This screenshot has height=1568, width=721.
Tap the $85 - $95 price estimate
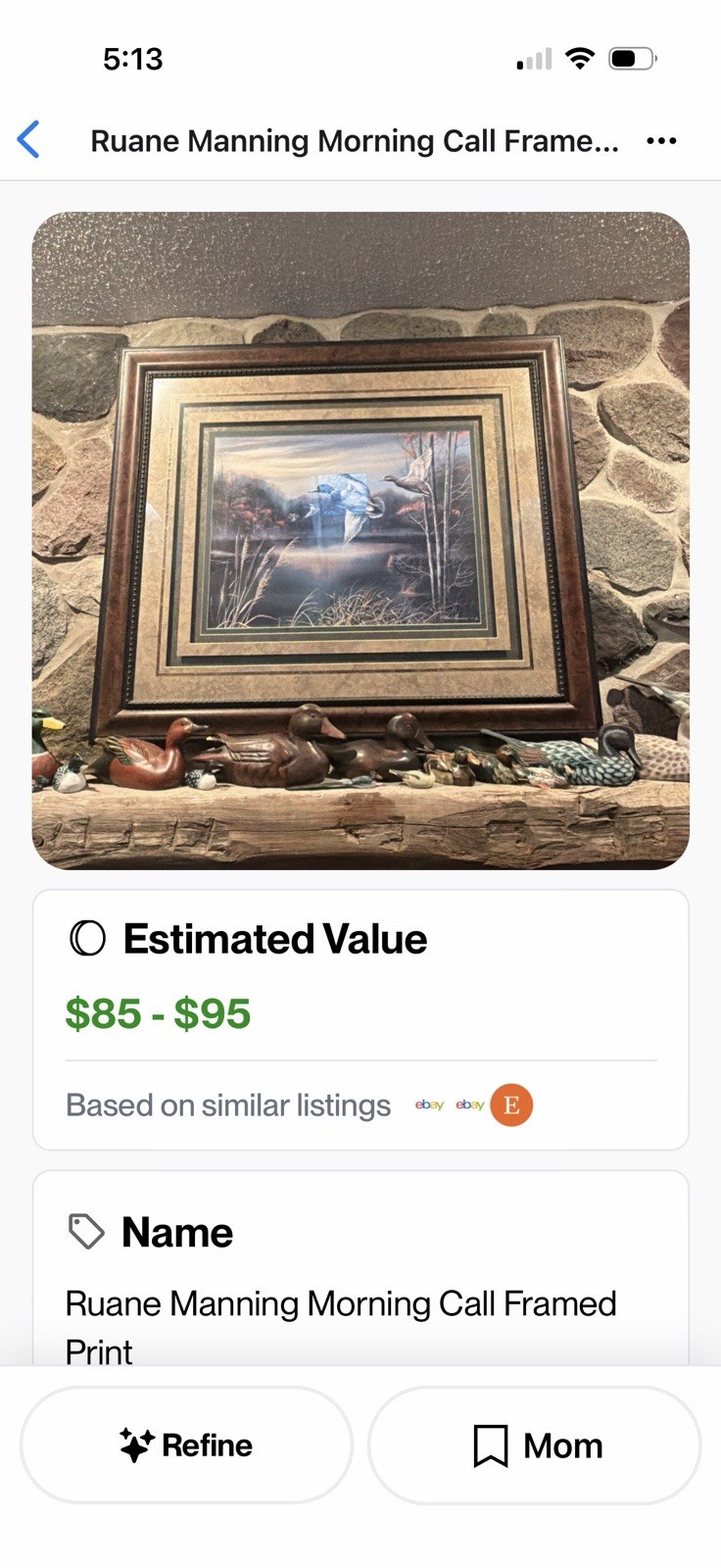click(x=158, y=1013)
